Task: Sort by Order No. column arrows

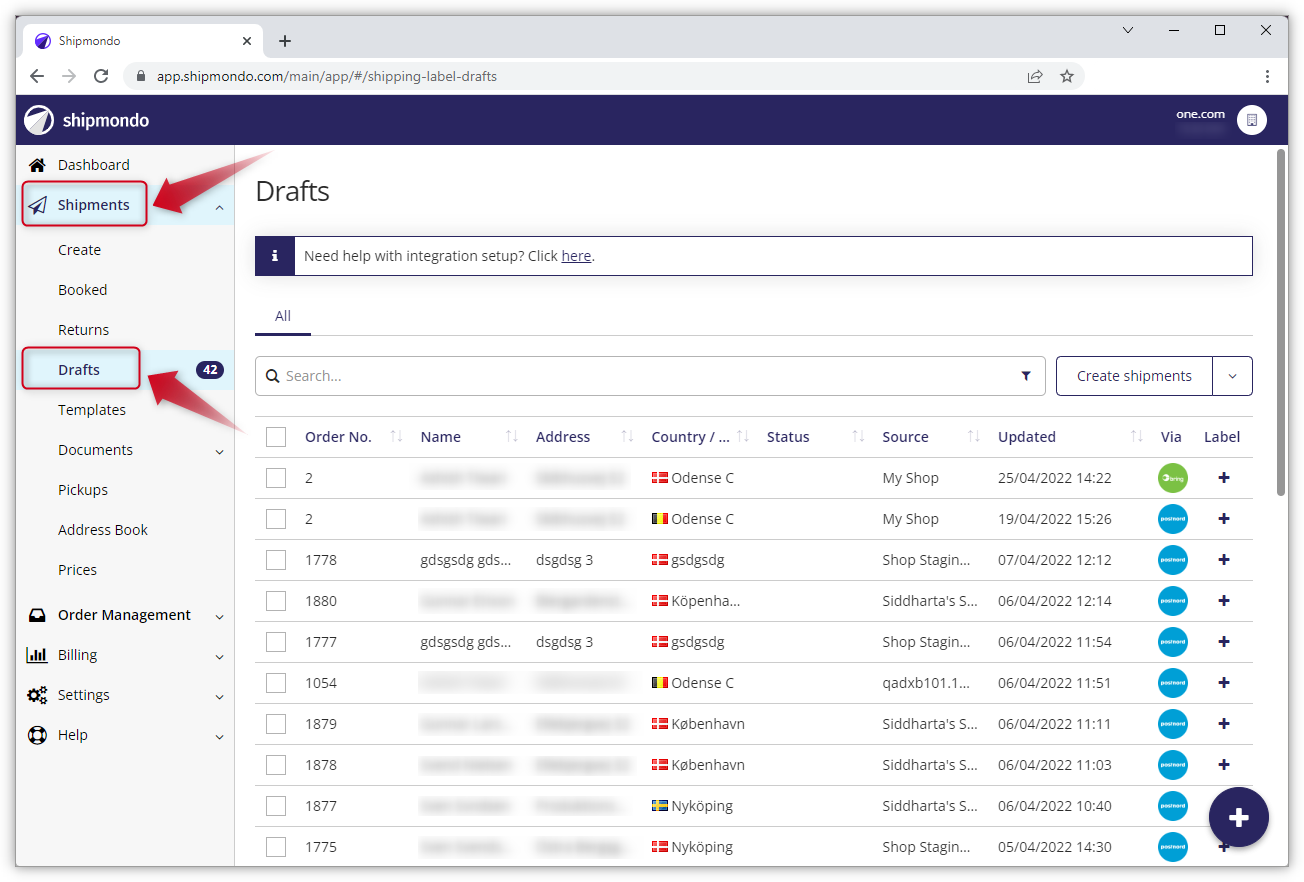Action: [396, 437]
